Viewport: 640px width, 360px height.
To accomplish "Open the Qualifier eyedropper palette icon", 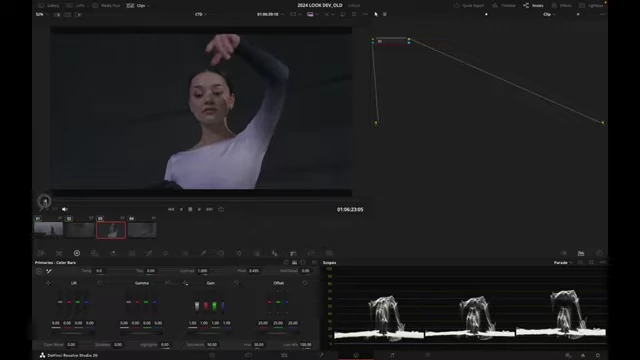I will 203,253.
